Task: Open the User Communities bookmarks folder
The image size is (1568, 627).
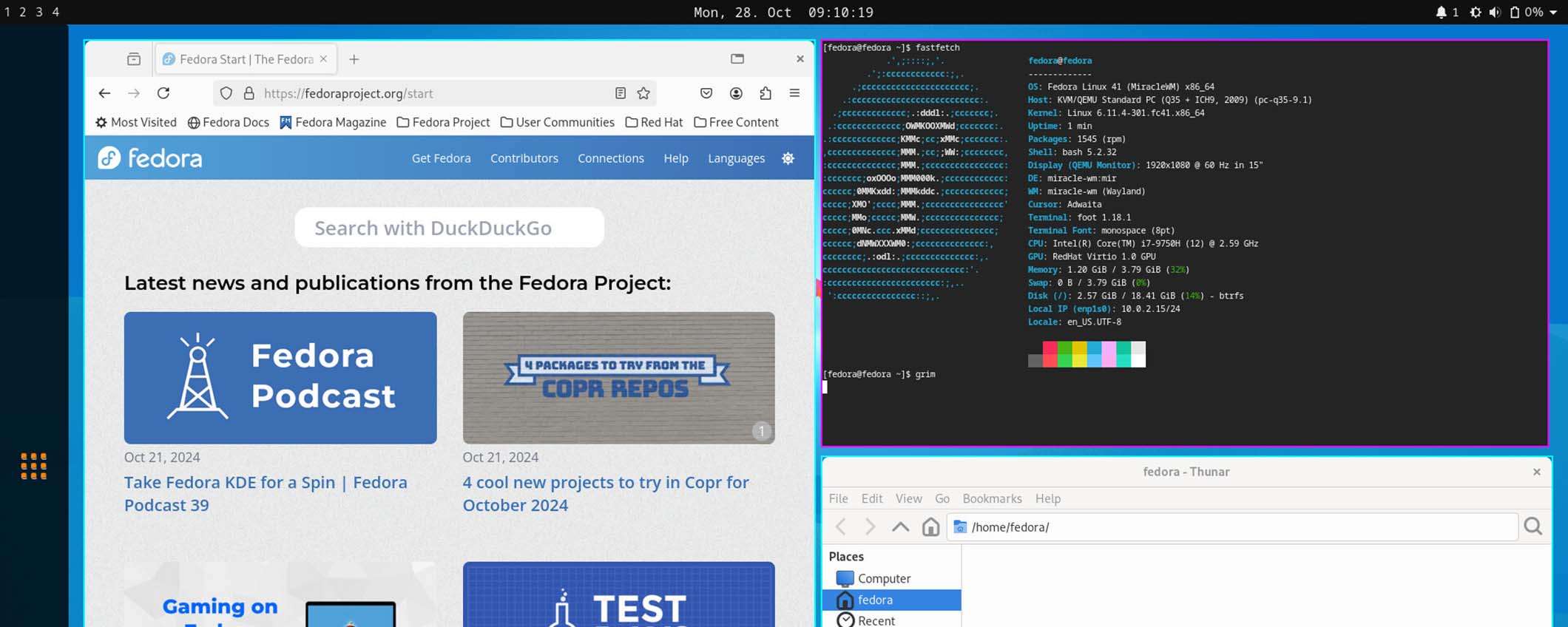Action: tap(558, 122)
